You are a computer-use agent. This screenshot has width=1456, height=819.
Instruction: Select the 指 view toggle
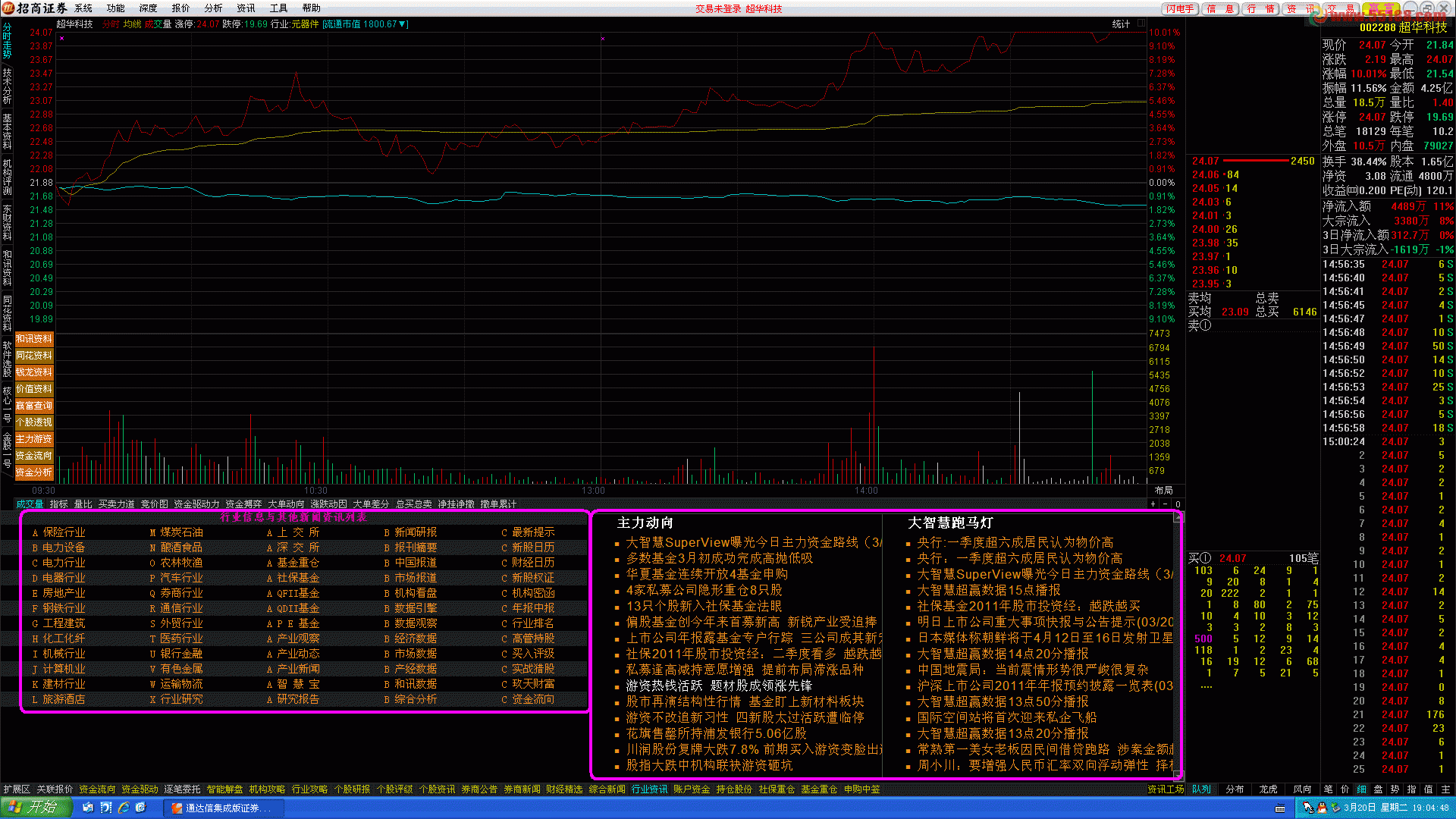tap(1412, 789)
